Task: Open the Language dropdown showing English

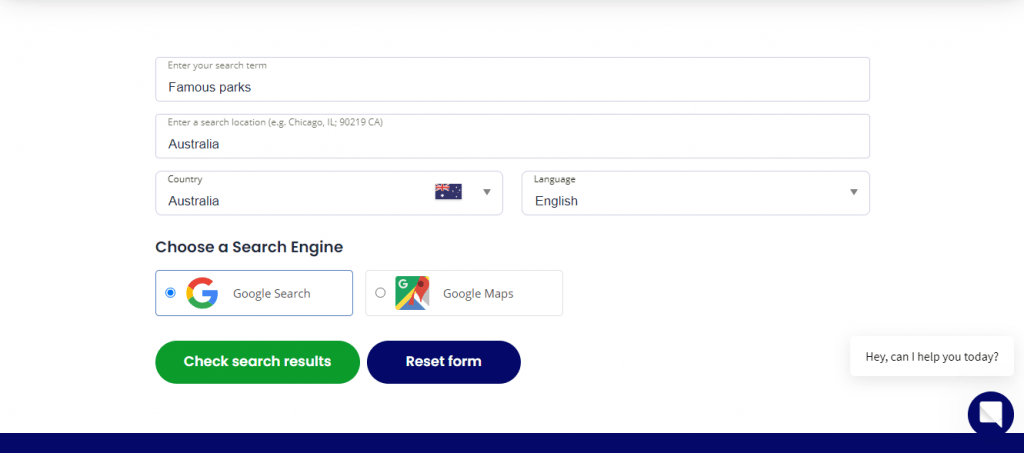Action: click(x=696, y=193)
